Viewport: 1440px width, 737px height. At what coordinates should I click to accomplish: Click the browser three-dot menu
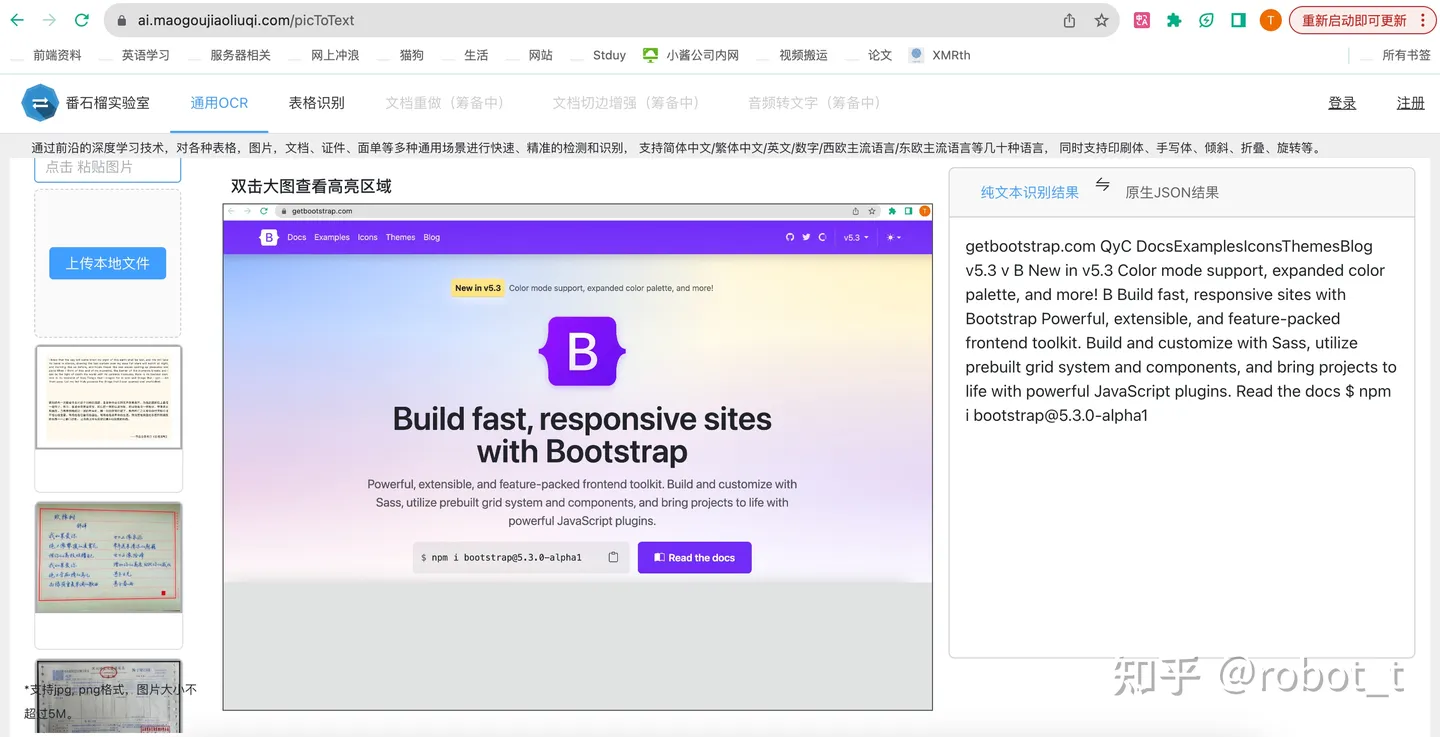pos(1422,20)
